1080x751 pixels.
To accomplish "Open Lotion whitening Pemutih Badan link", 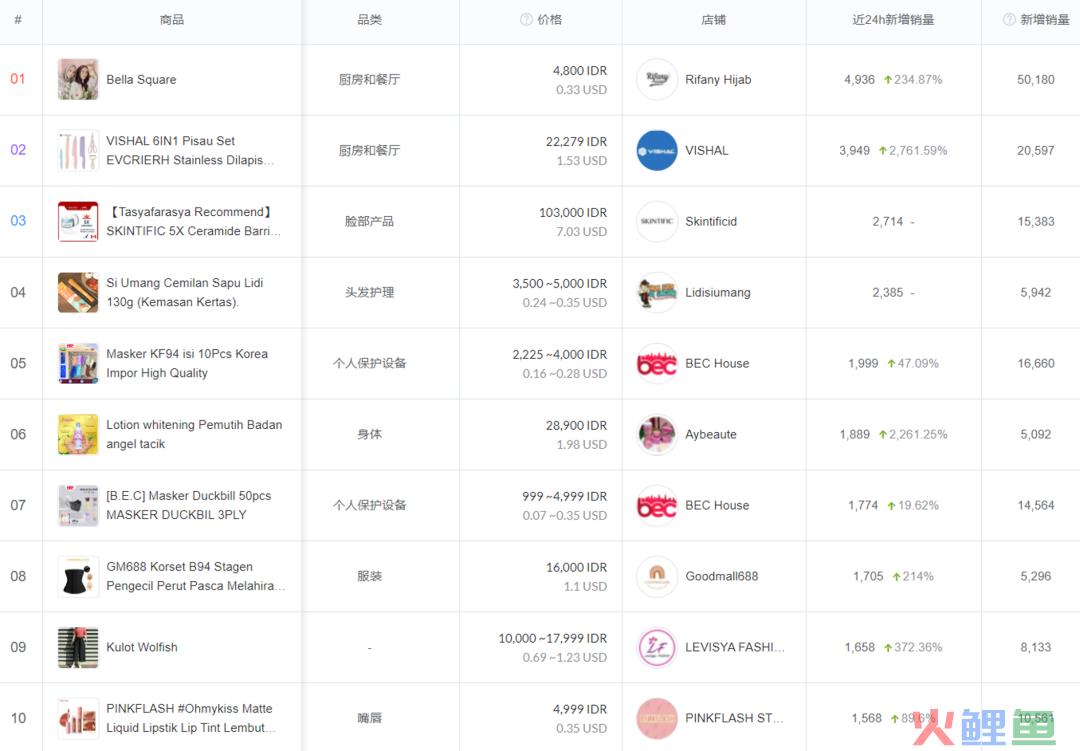I will point(194,434).
